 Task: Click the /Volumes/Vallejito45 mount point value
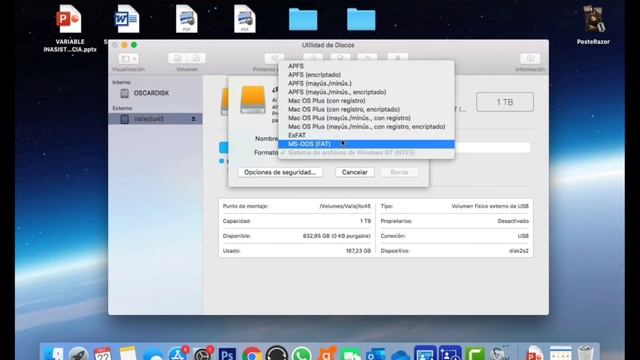(x=345, y=206)
